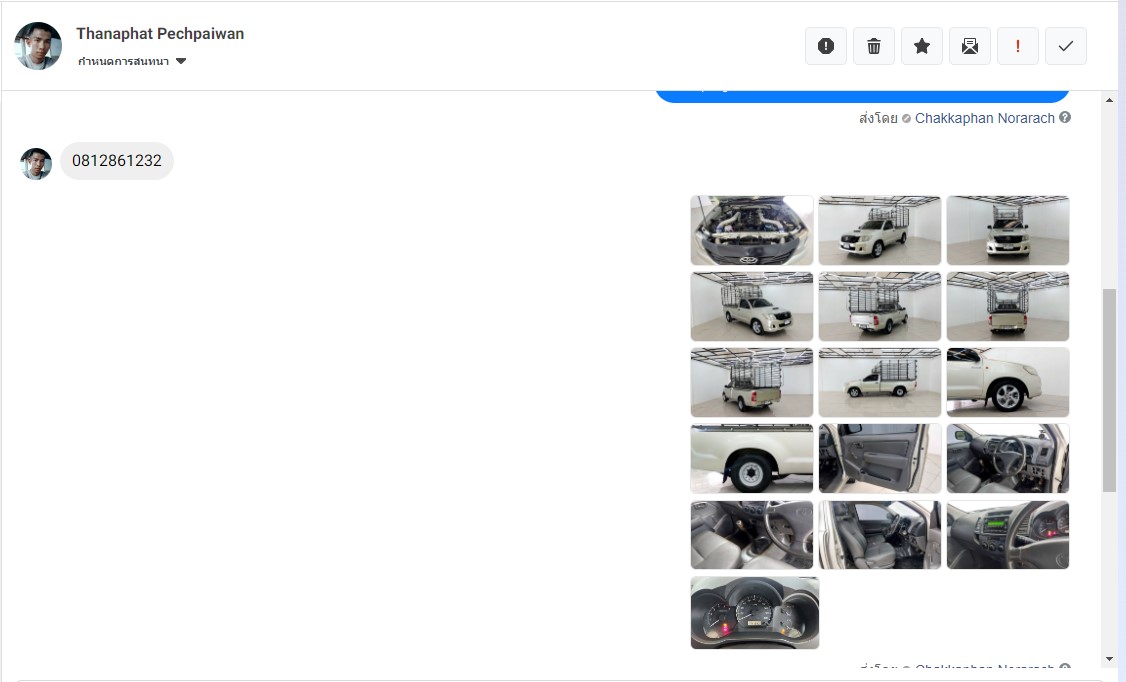Mark conversation done with the checkmark
Viewport: 1126px width, 682px height.
1065,46
